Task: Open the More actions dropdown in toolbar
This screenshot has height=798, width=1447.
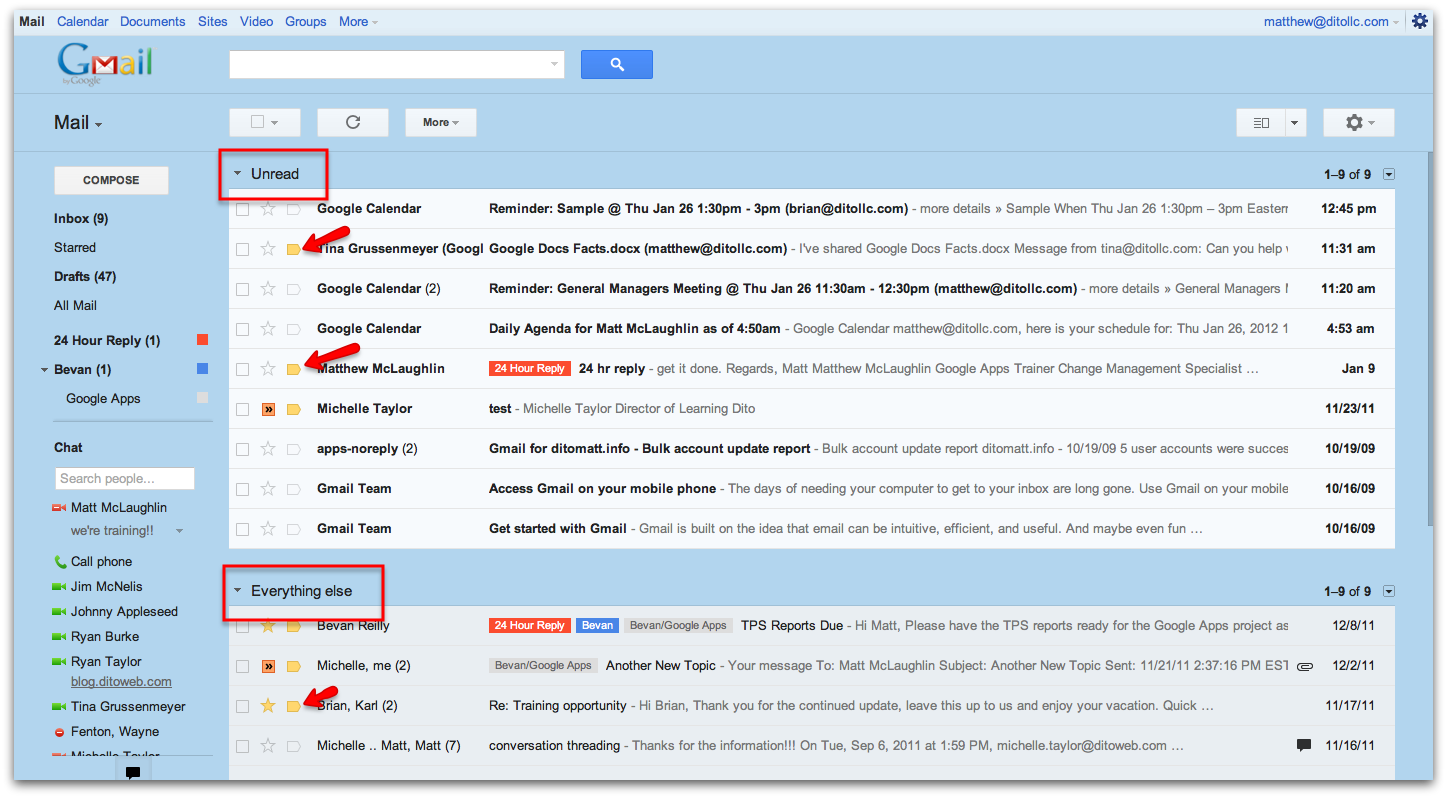Action: pos(440,122)
